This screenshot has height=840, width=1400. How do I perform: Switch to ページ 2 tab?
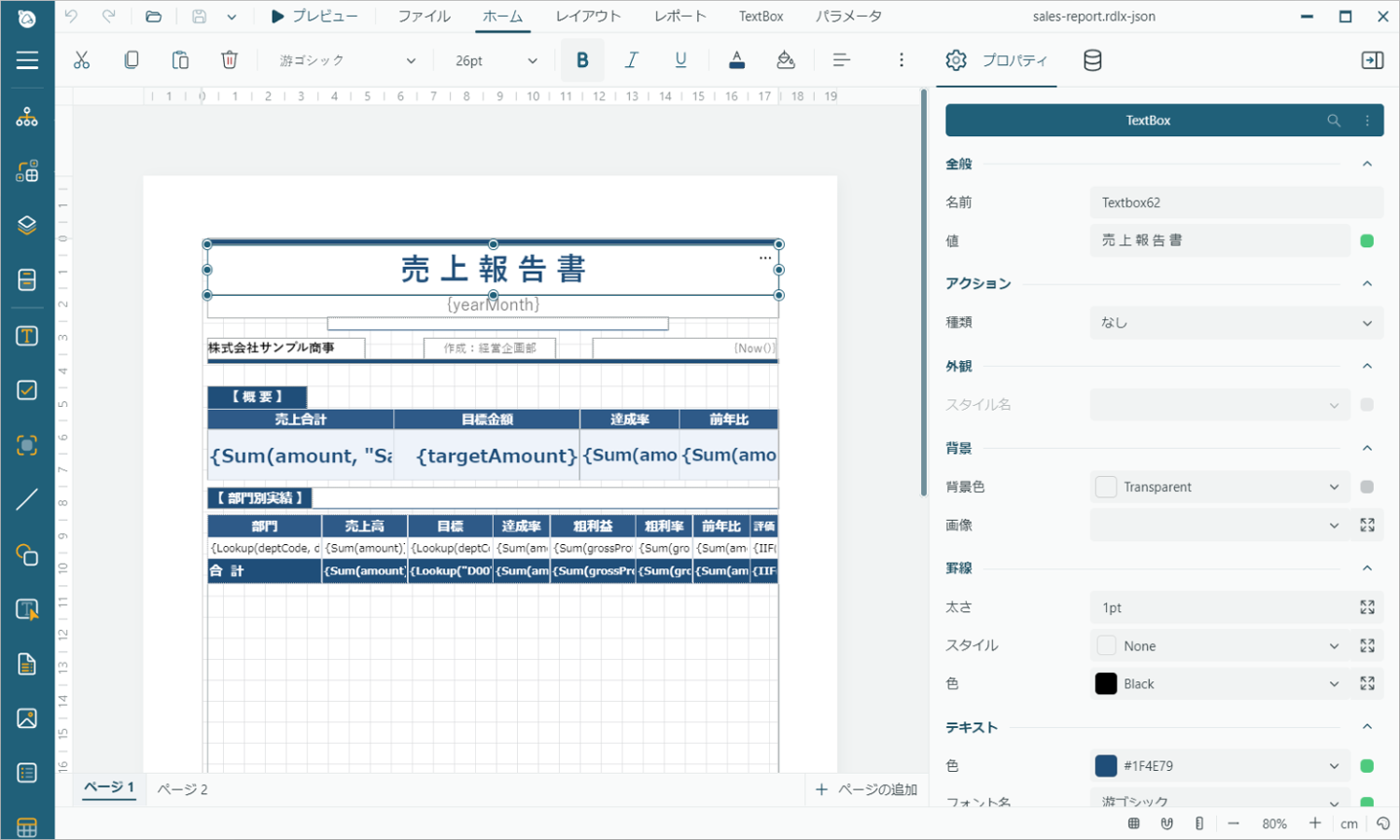(x=183, y=789)
